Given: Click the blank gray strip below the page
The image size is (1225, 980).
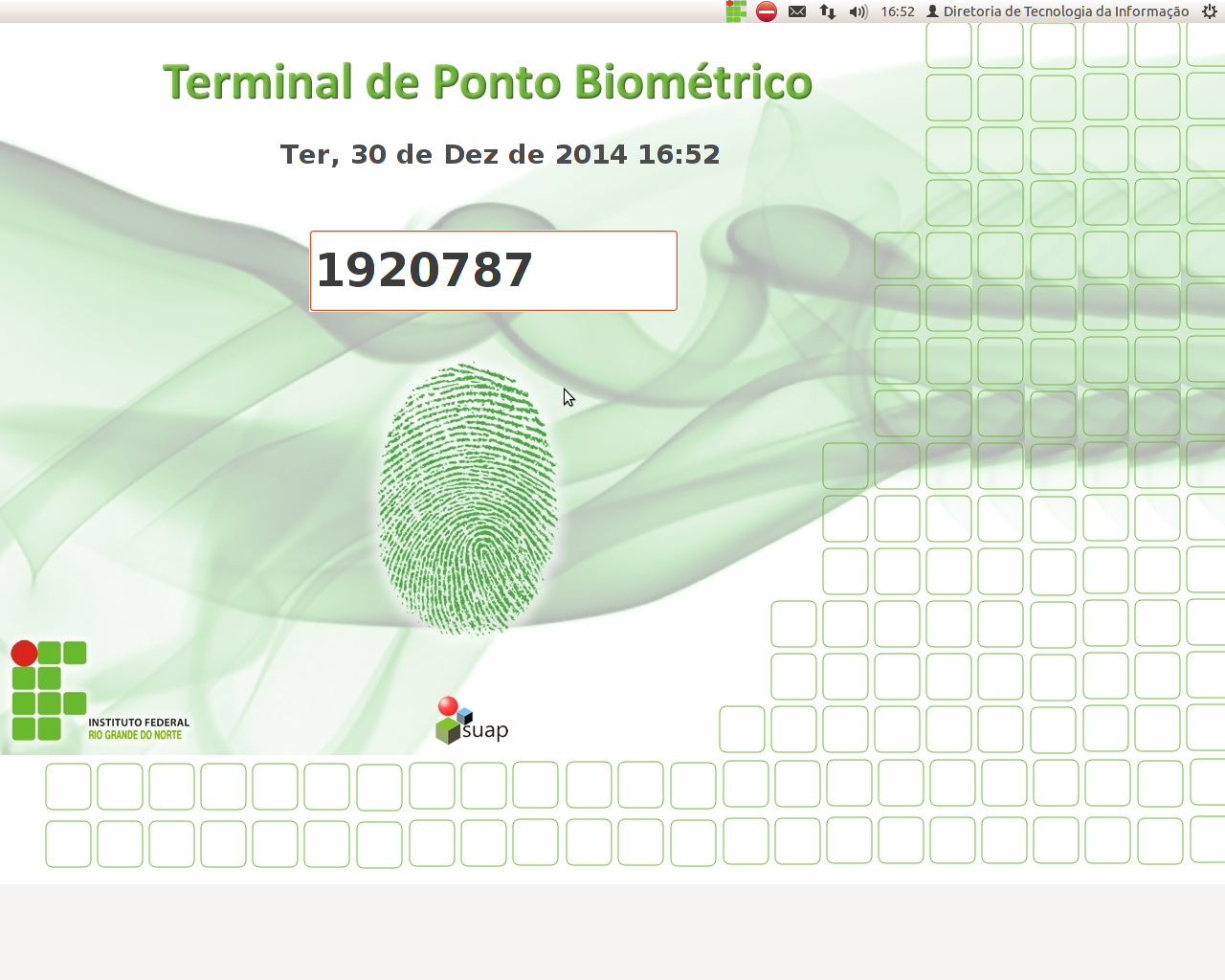Looking at the screenshot, I should point(612,931).
